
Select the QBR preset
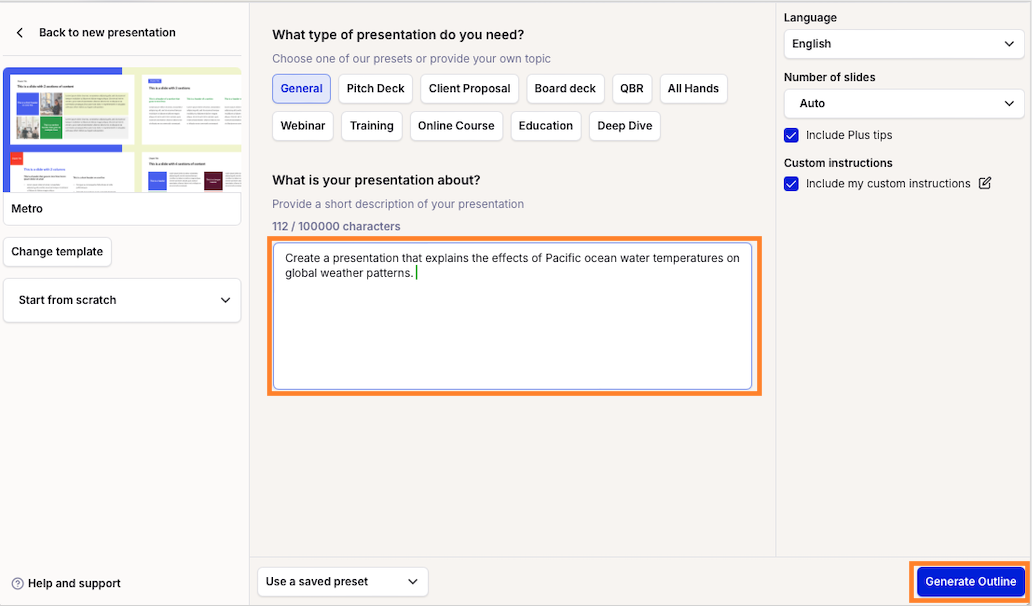click(x=632, y=89)
